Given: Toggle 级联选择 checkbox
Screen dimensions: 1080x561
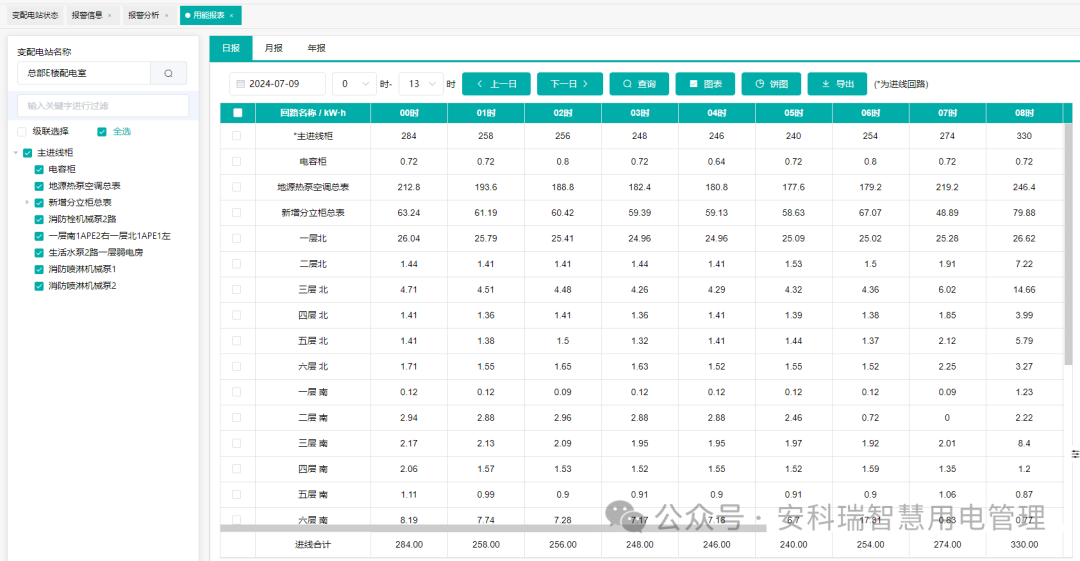Looking at the screenshot, I should 22,132.
